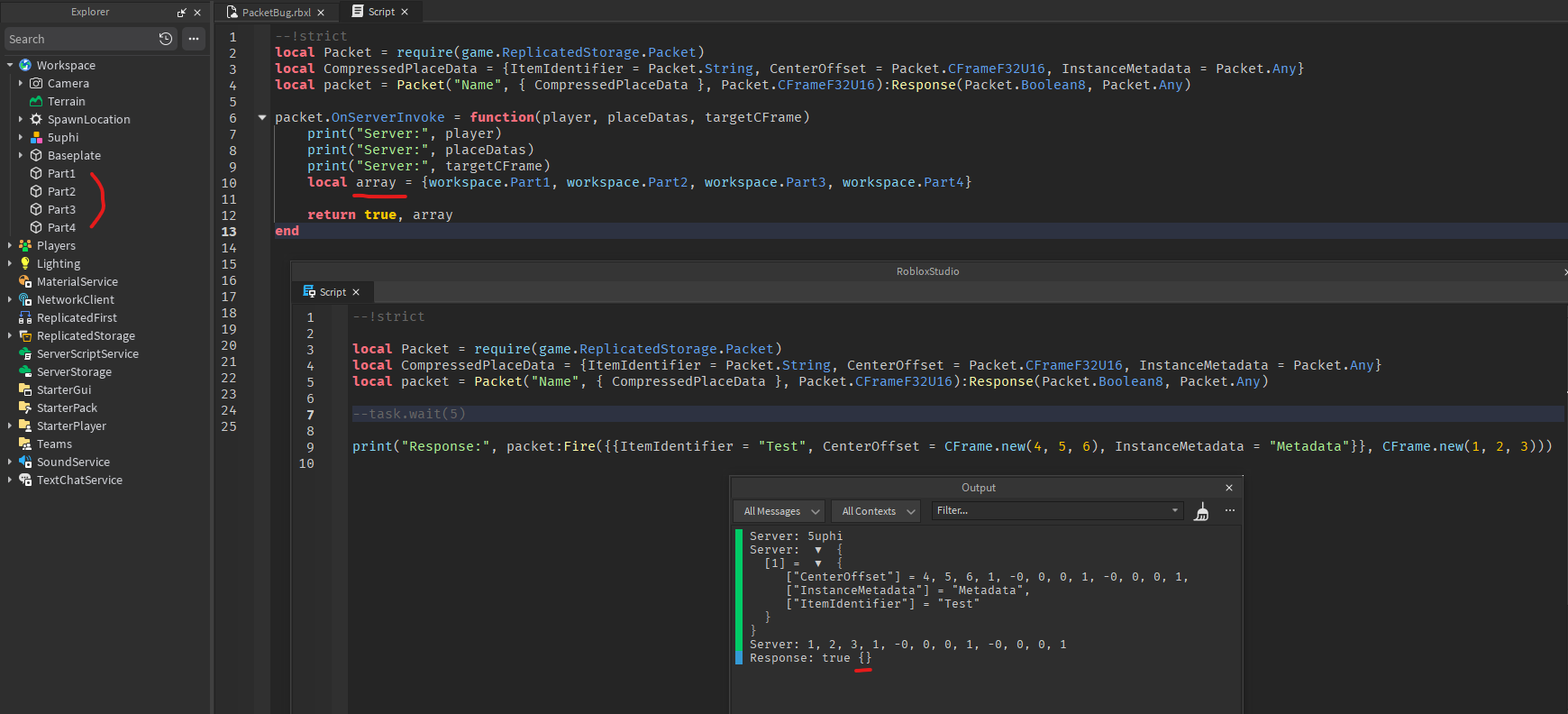Expand the StarterPlayer node
Screen dimensions: 1568x714
(10, 426)
